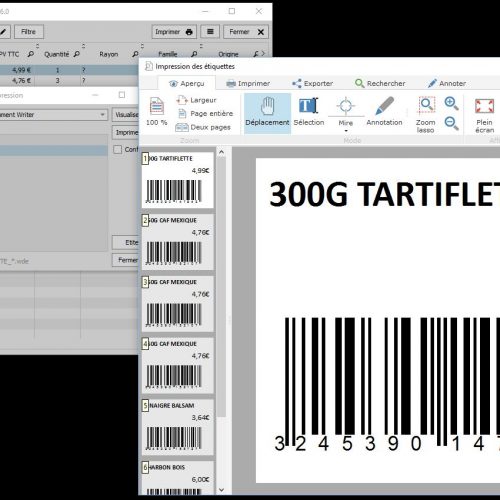Select page 5 thumbnail VINAIGRE BALSAM
500x500 pixels.
pyautogui.click(x=178, y=427)
